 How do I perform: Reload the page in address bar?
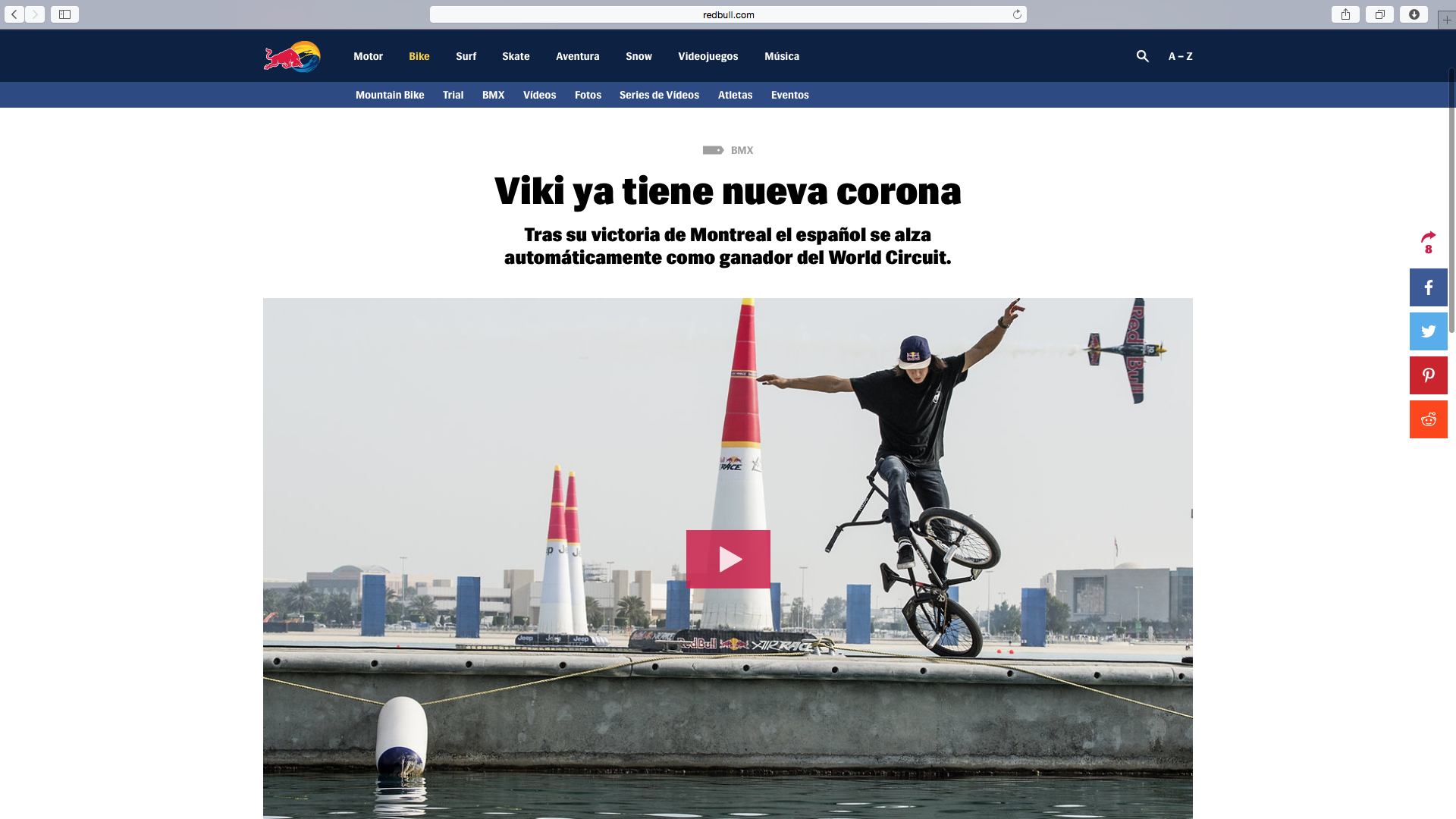1017,14
